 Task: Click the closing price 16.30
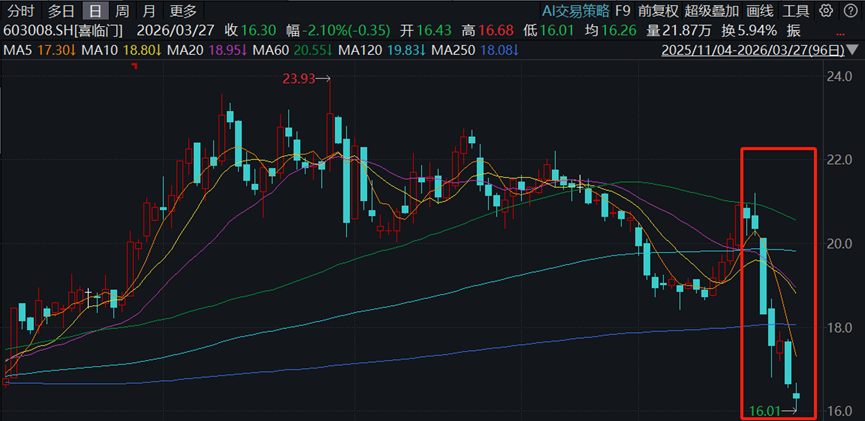pyautogui.click(x=260, y=30)
